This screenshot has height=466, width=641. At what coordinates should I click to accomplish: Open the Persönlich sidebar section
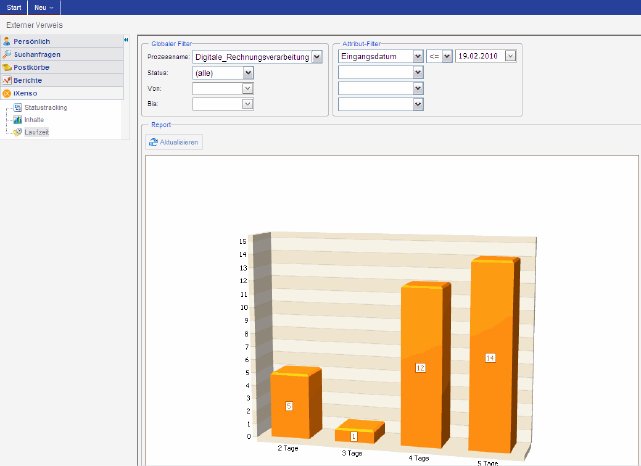[32, 41]
